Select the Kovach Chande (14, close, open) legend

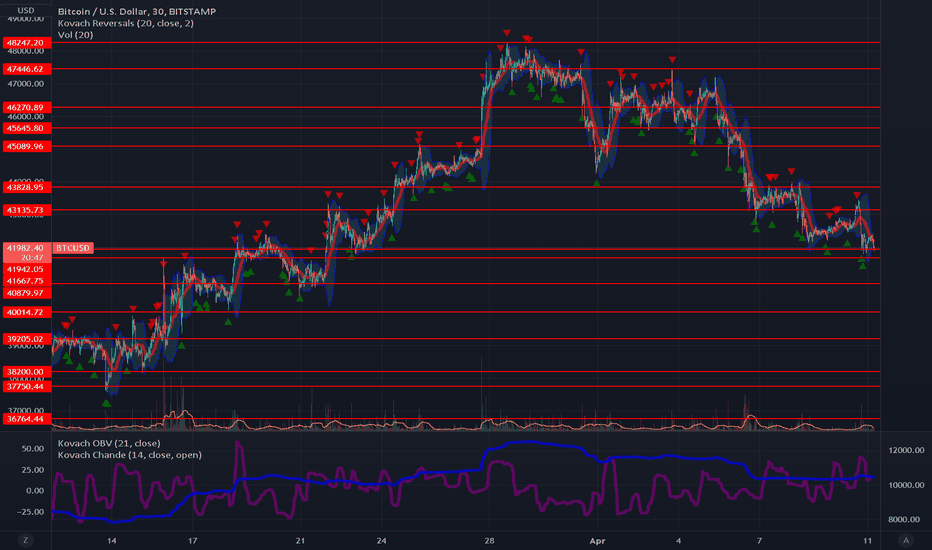[130, 455]
